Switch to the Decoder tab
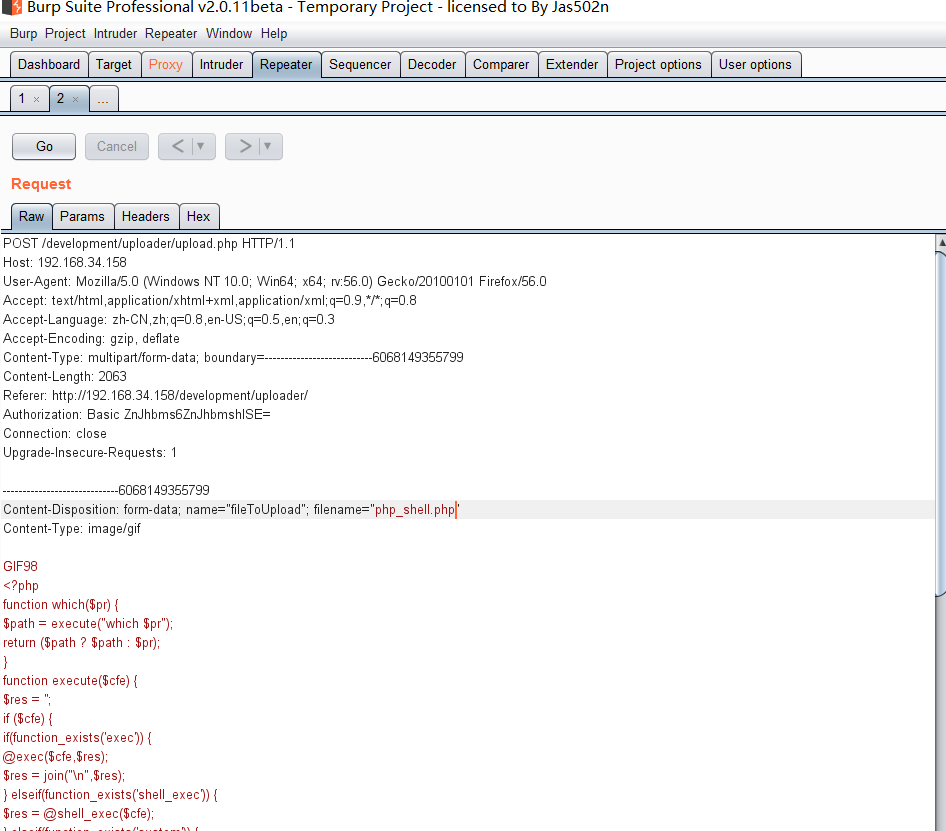 [x=432, y=65]
